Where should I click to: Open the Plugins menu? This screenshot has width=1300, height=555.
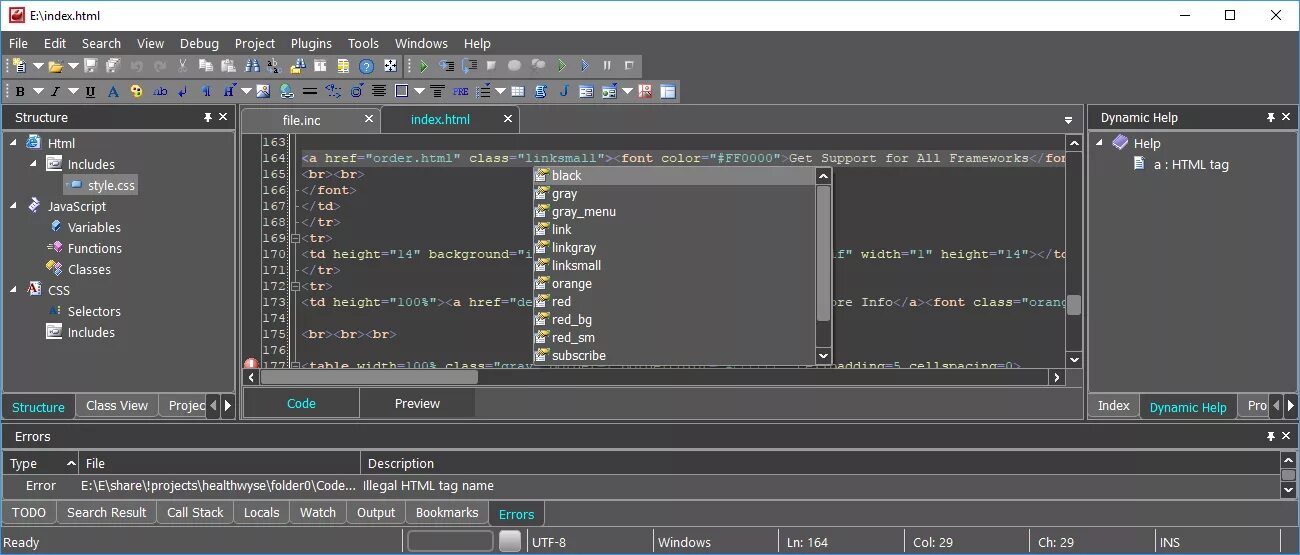(x=311, y=43)
